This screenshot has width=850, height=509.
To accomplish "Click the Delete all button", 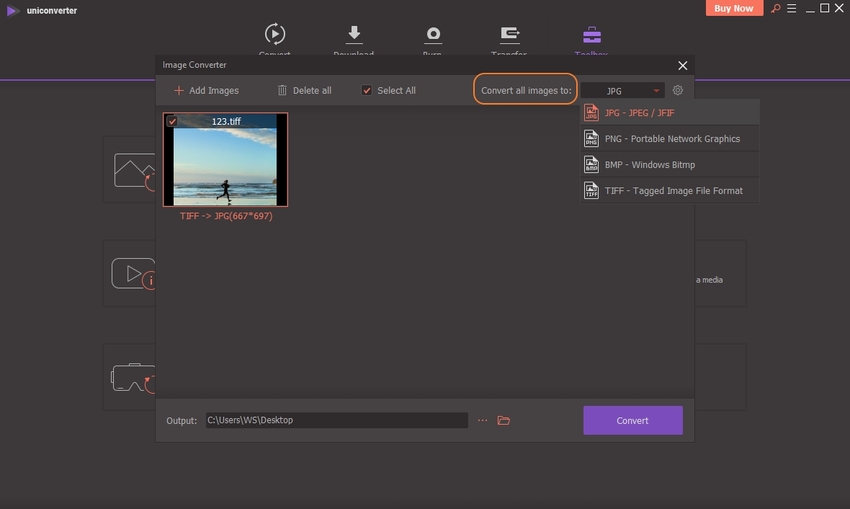I will click(304, 90).
